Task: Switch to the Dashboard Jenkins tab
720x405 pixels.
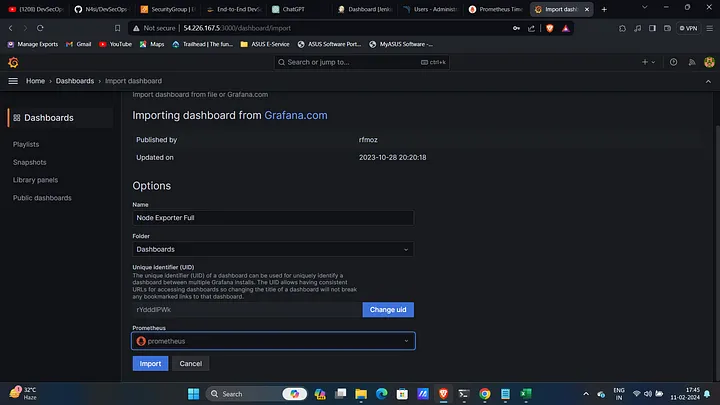Action: click(x=365, y=9)
